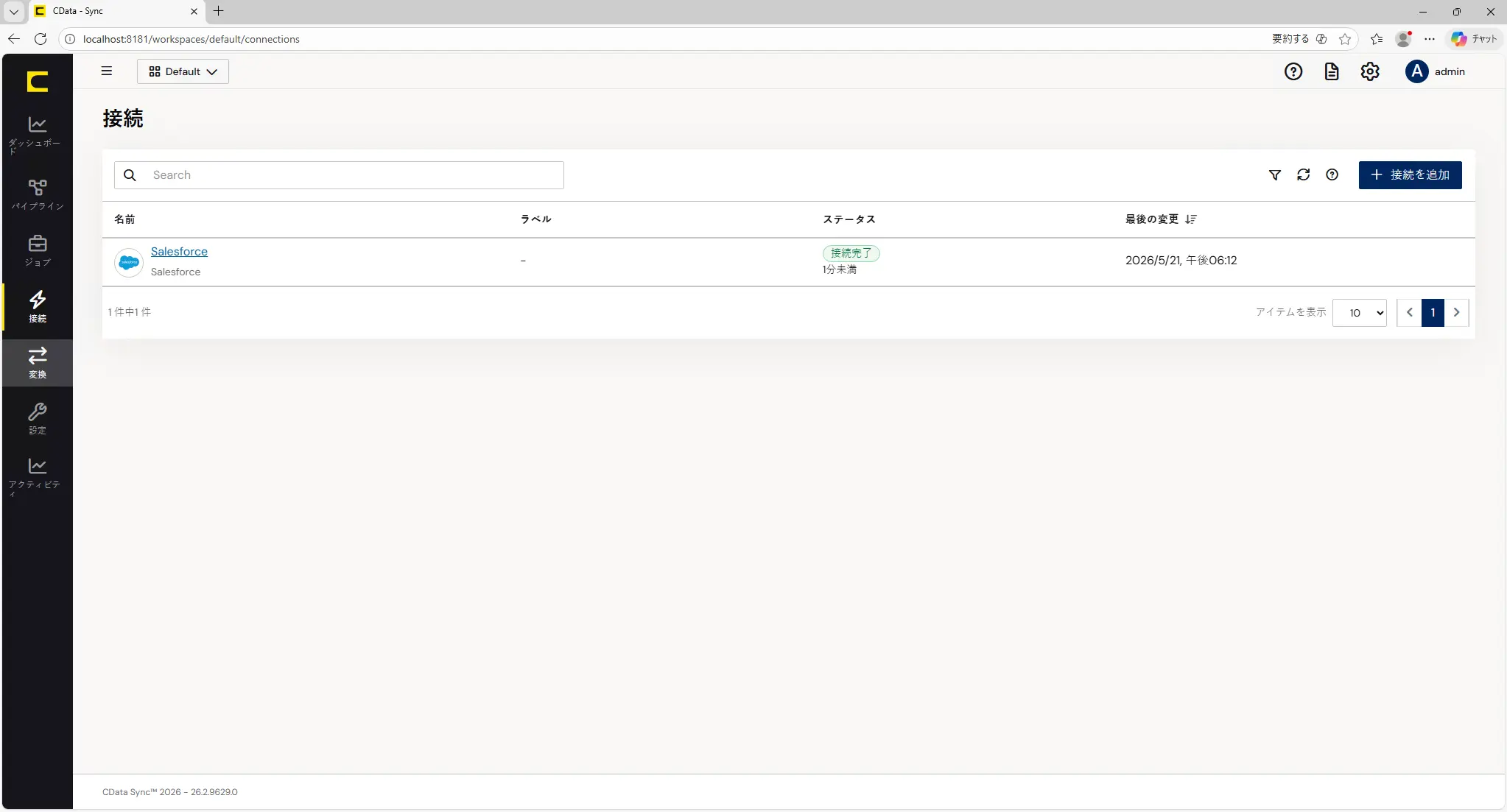Open a new browser tab
This screenshot has height=812, width=1507.
tap(219, 11)
